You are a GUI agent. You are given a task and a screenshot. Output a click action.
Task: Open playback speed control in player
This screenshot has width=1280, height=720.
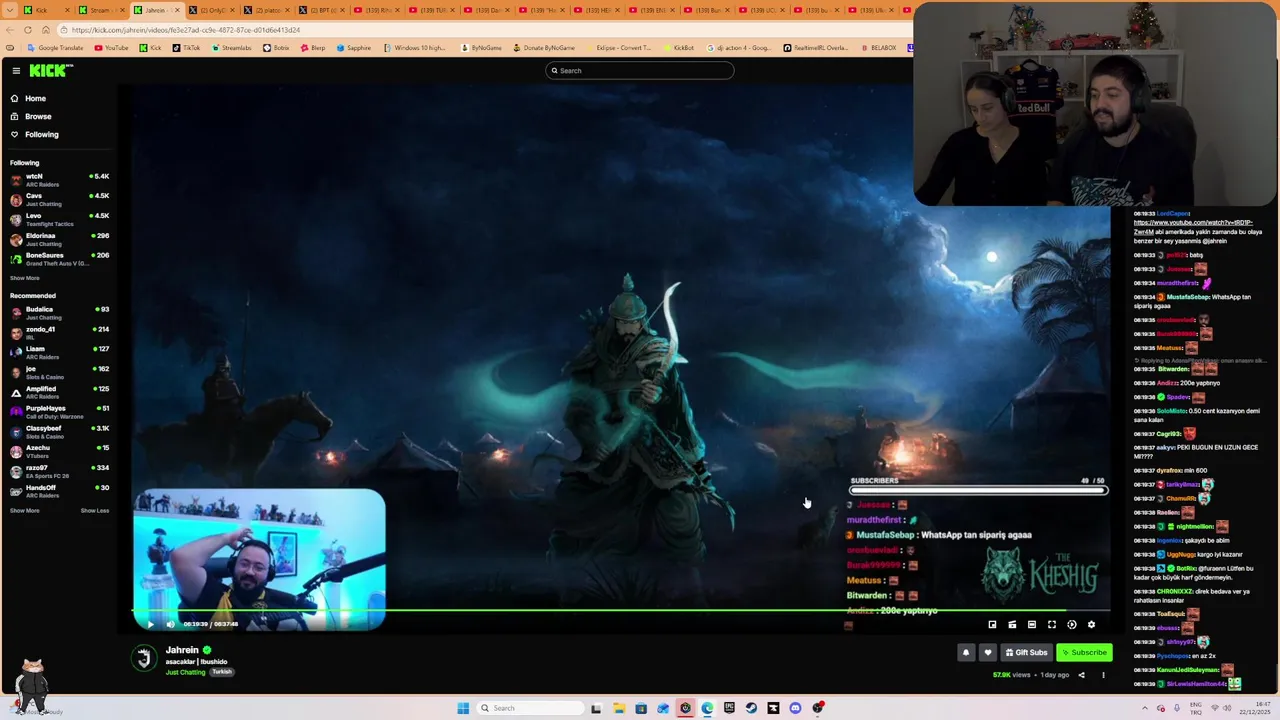pos(1072,624)
